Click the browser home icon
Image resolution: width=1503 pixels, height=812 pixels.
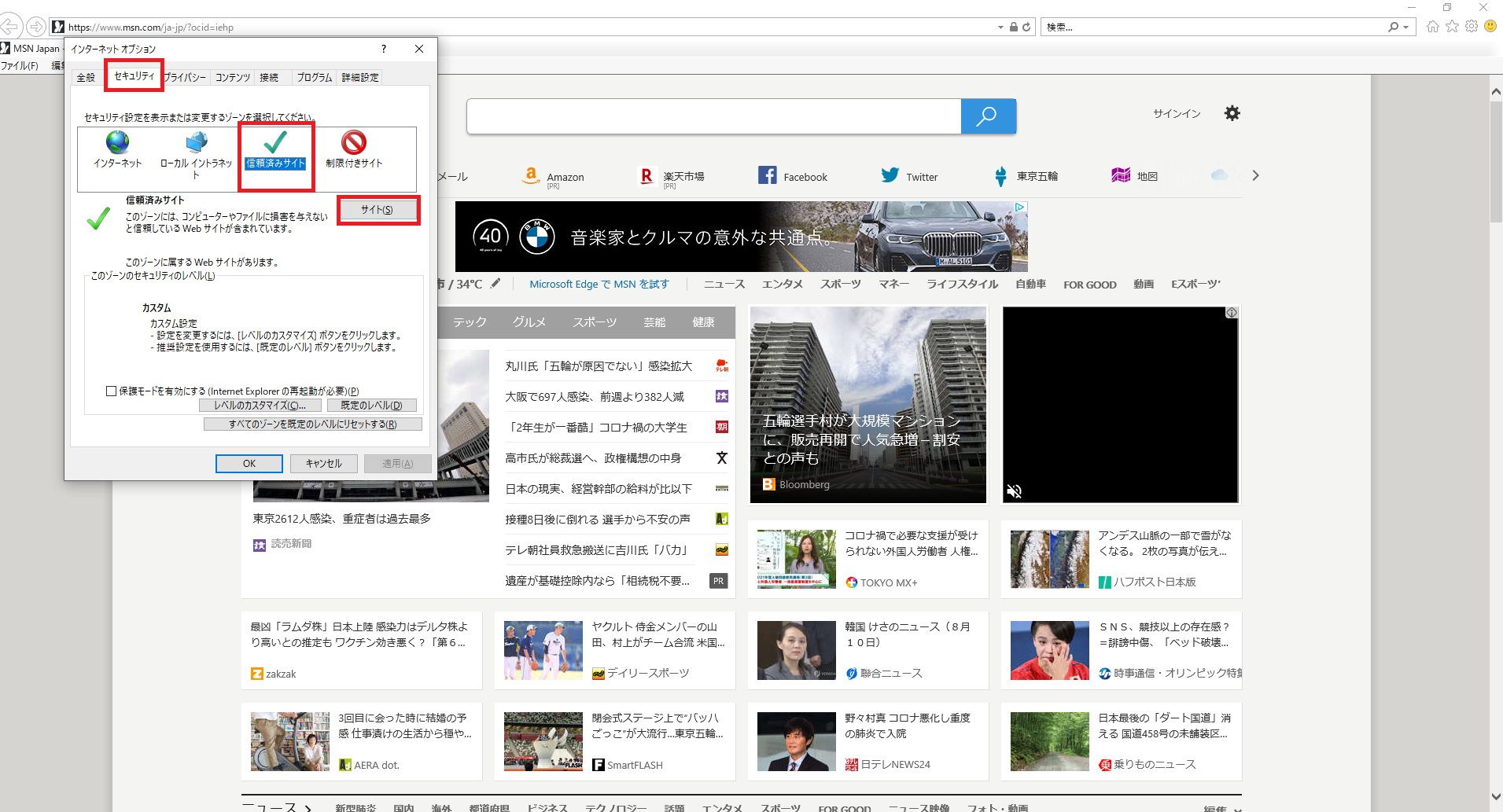pyautogui.click(x=1433, y=27)
